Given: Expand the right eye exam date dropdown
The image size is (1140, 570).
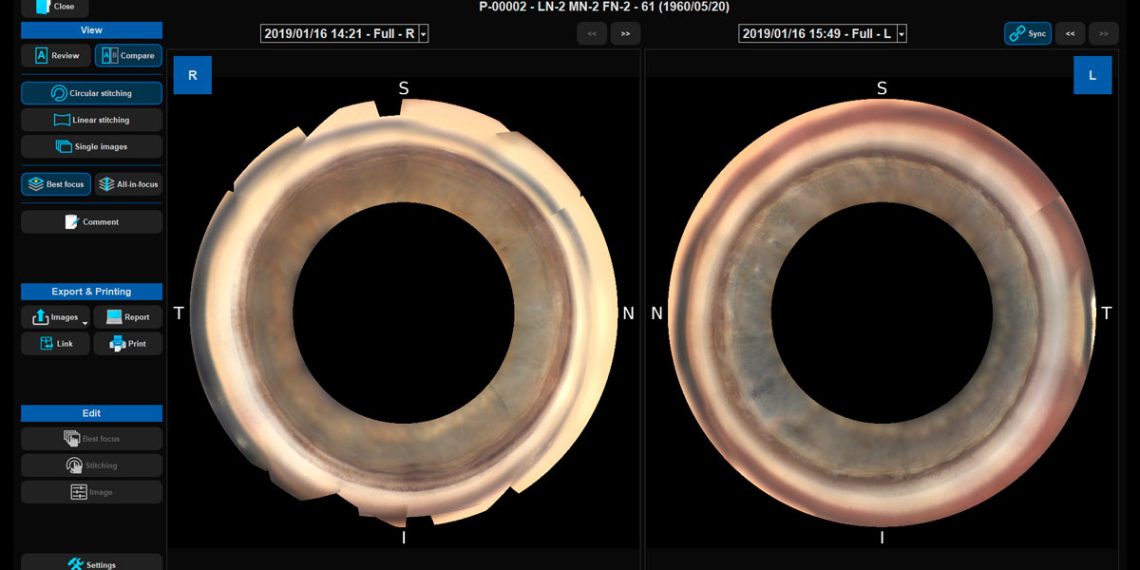Looking at the screenshot, I should coord(424,34).
